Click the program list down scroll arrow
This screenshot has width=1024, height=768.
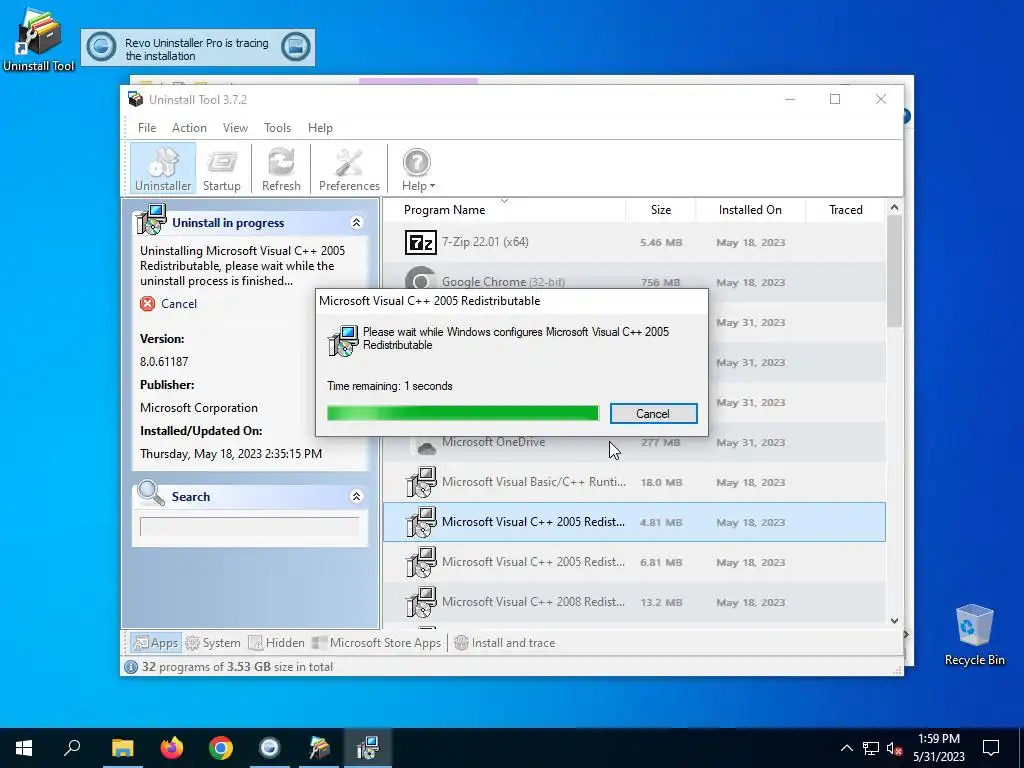click(x=894, y=620)
